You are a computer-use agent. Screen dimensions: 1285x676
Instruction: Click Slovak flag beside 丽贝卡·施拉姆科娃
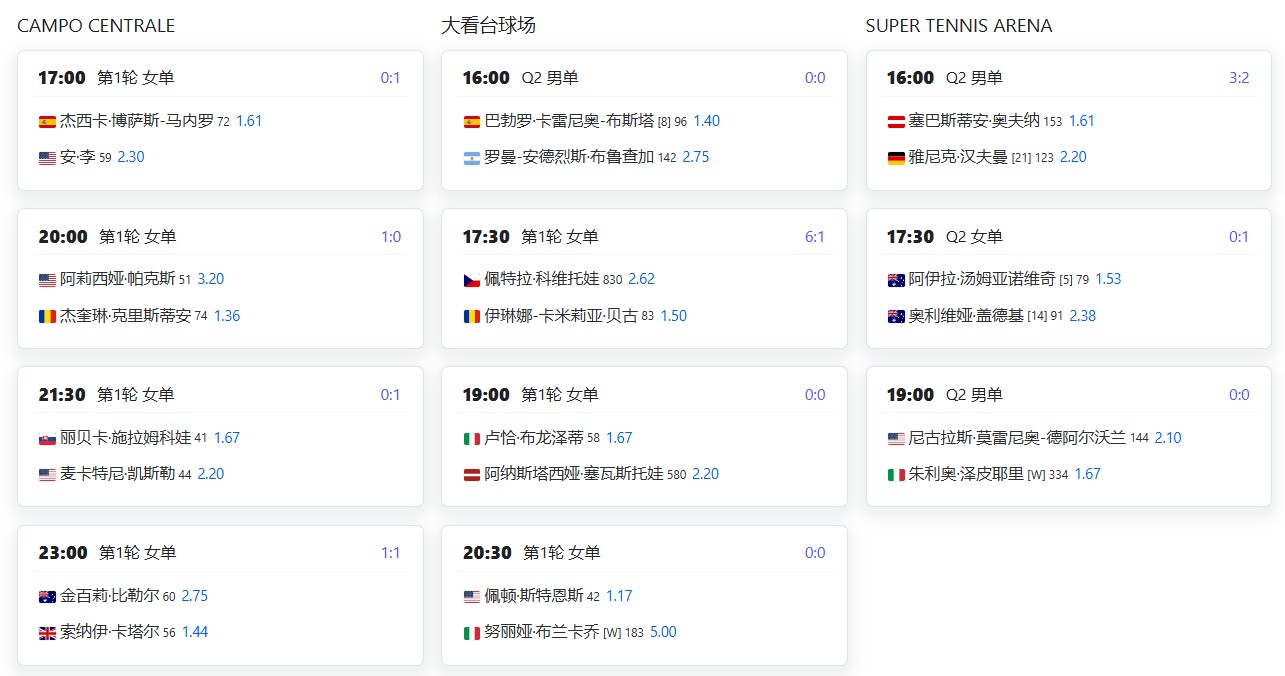click(x=47, y=439)
